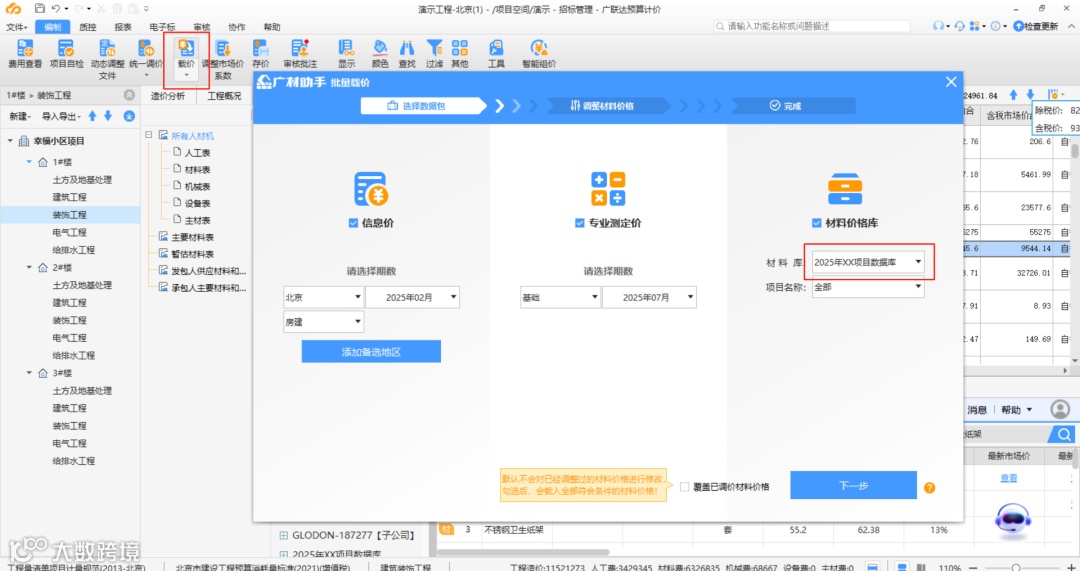This screenshot has height=571, width=1080.
Task: Open the 文件 menu
Action: tap(17, 27)
